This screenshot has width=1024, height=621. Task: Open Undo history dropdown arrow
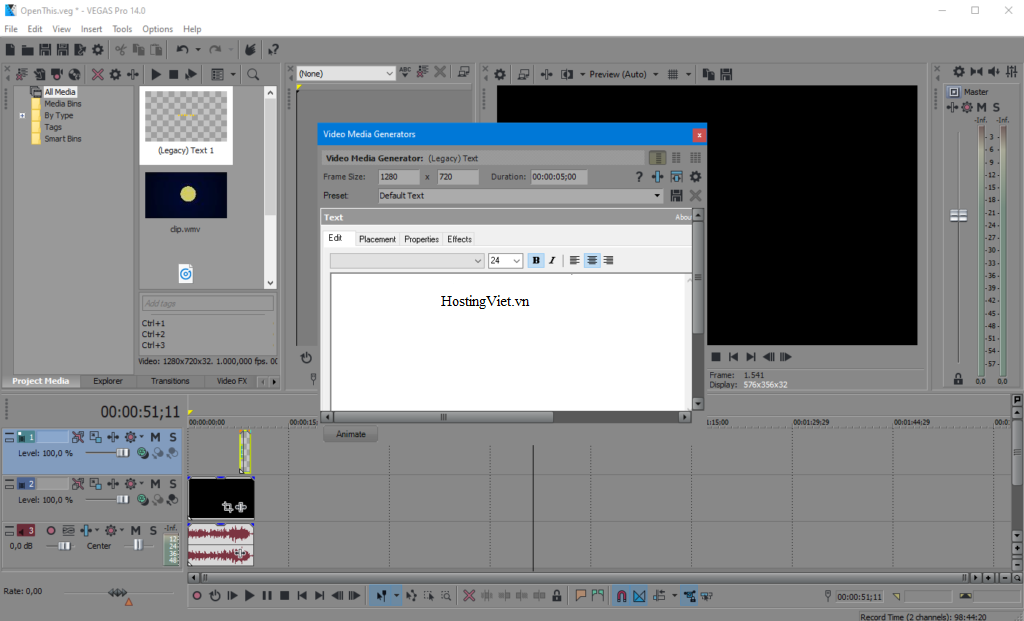[198, 50]
